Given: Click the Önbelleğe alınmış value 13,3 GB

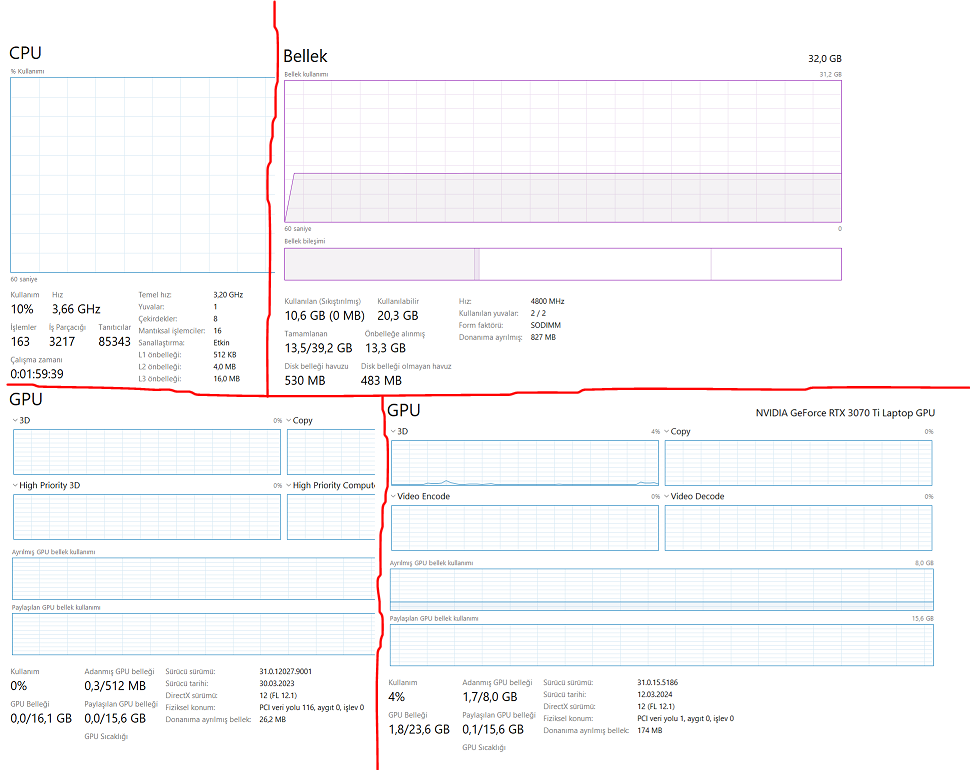Looking at the screenshot, I should 385,348.
